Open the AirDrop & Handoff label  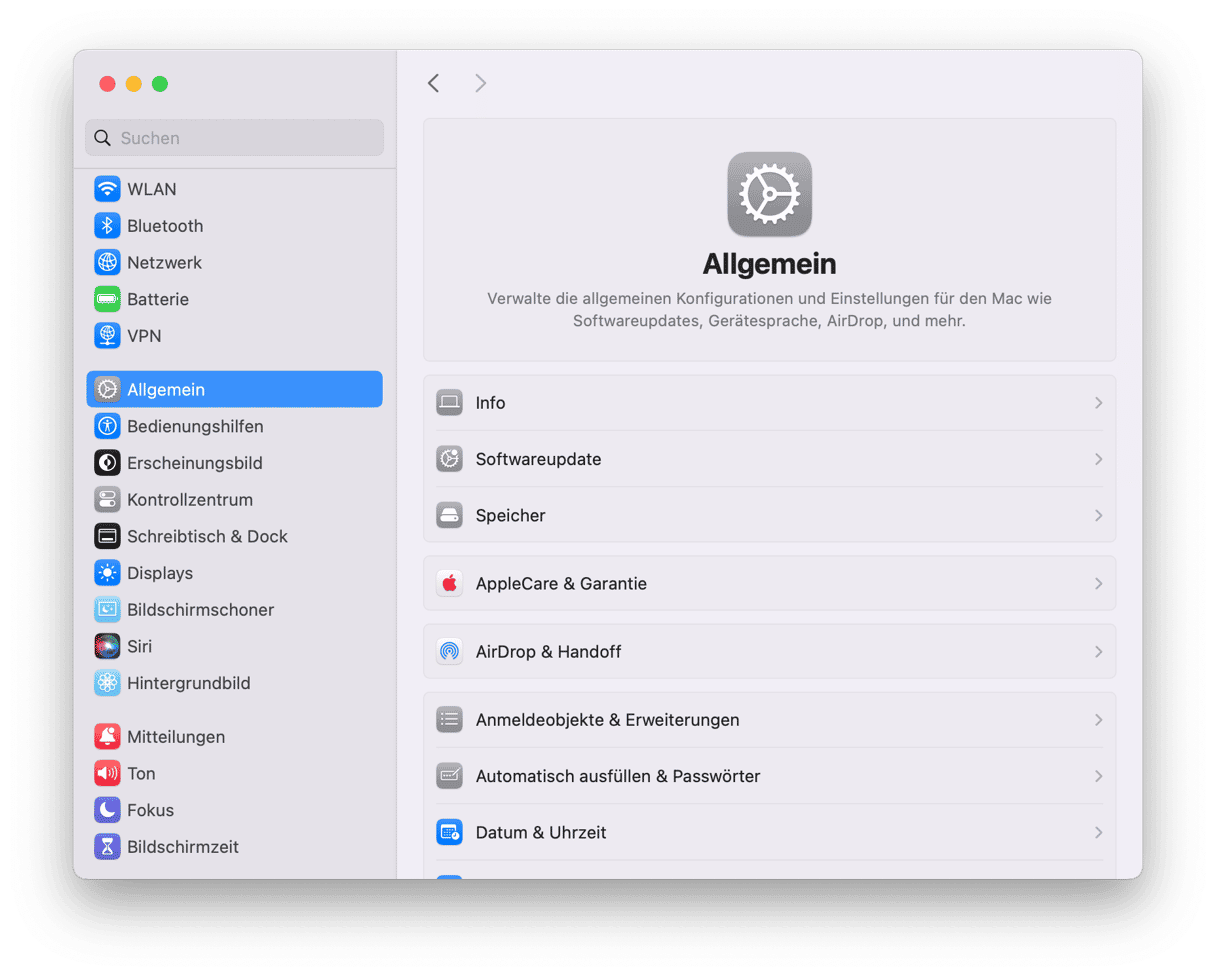[549, 652]
